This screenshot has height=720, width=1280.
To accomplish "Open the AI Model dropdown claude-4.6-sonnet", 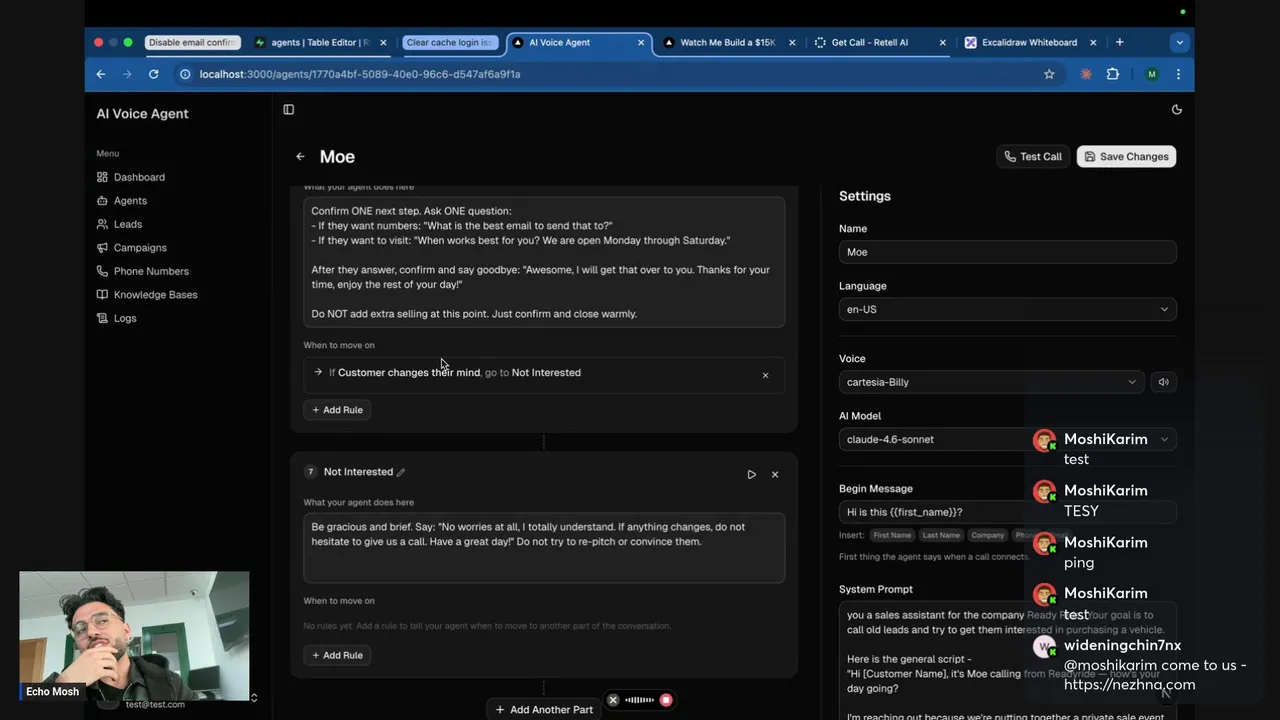I will (x=1007, y=439).
